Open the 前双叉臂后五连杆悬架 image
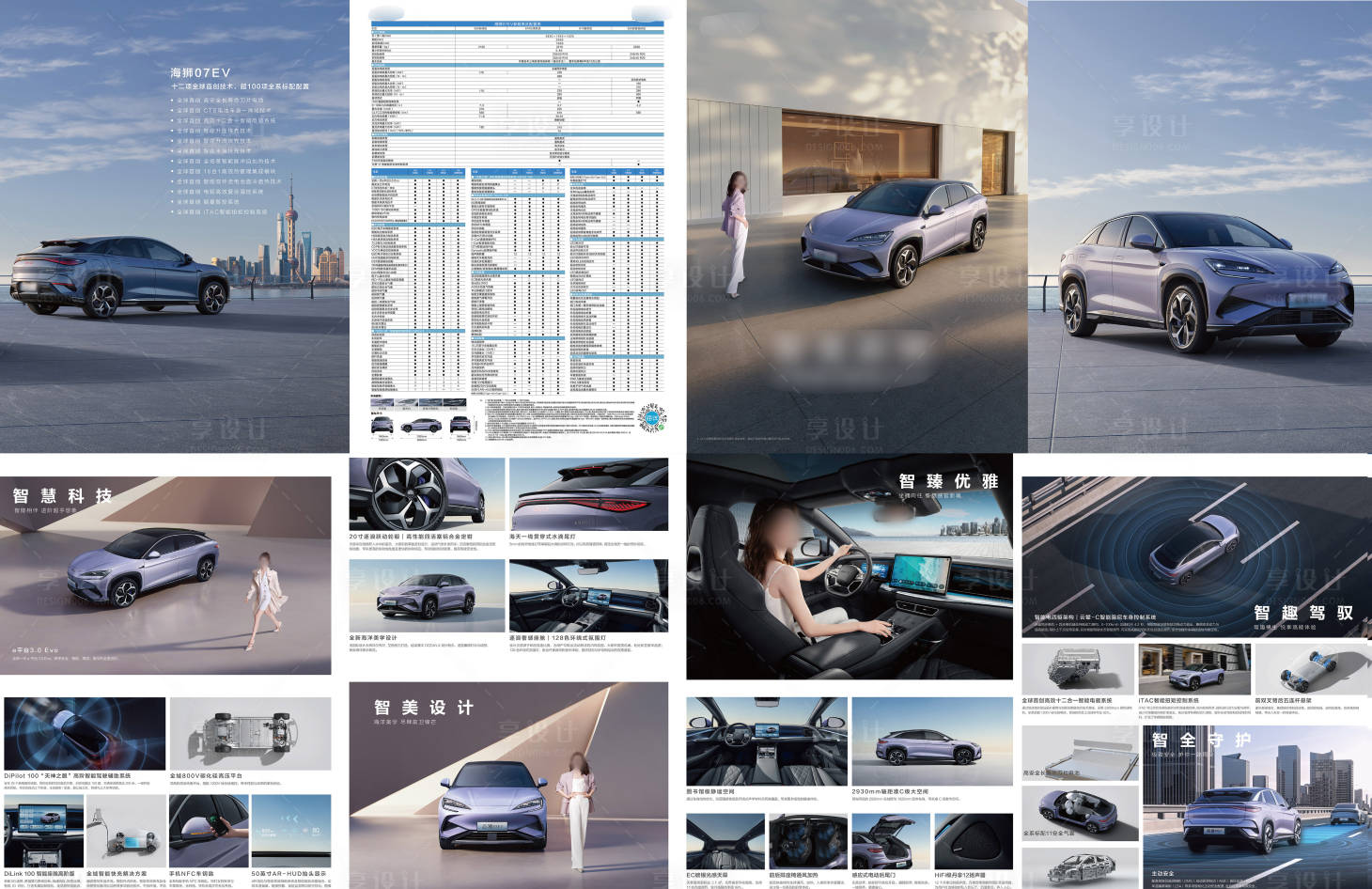Screen dimensions: 1372x889 click(x=1312, y=669)
